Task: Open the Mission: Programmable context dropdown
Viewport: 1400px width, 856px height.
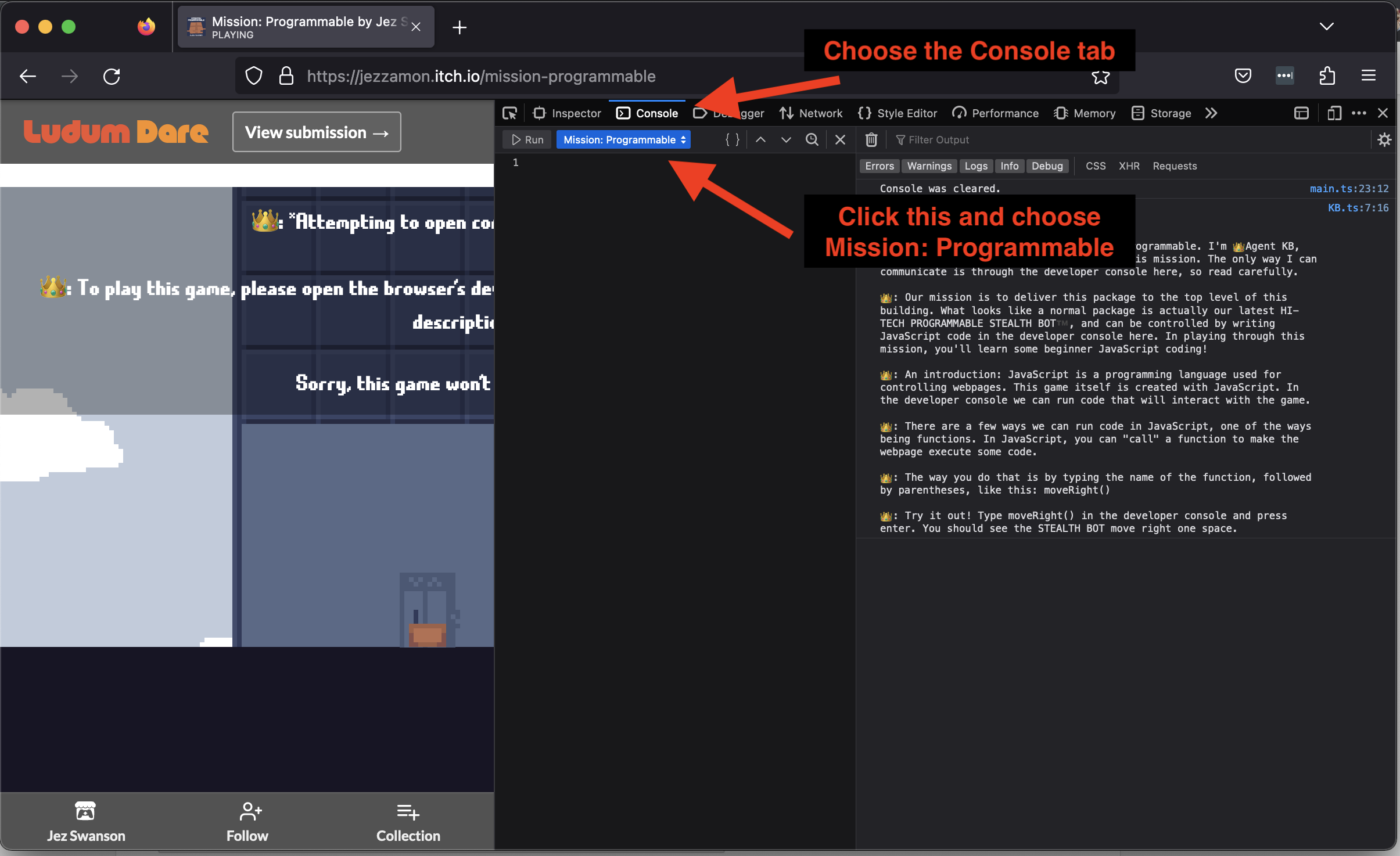Action: pos(623,140)
